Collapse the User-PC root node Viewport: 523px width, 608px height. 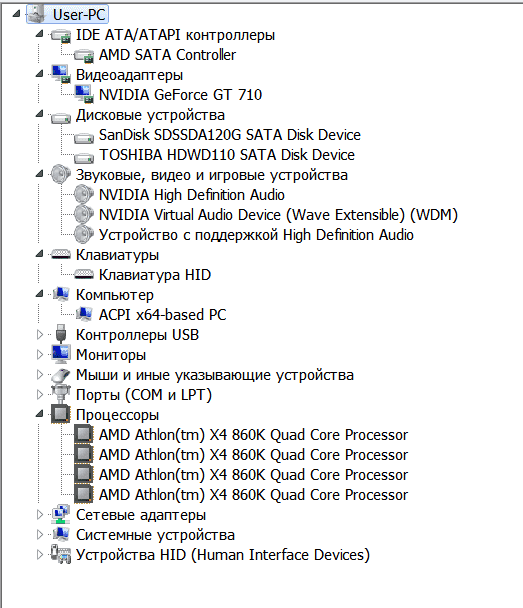(16, 14)
